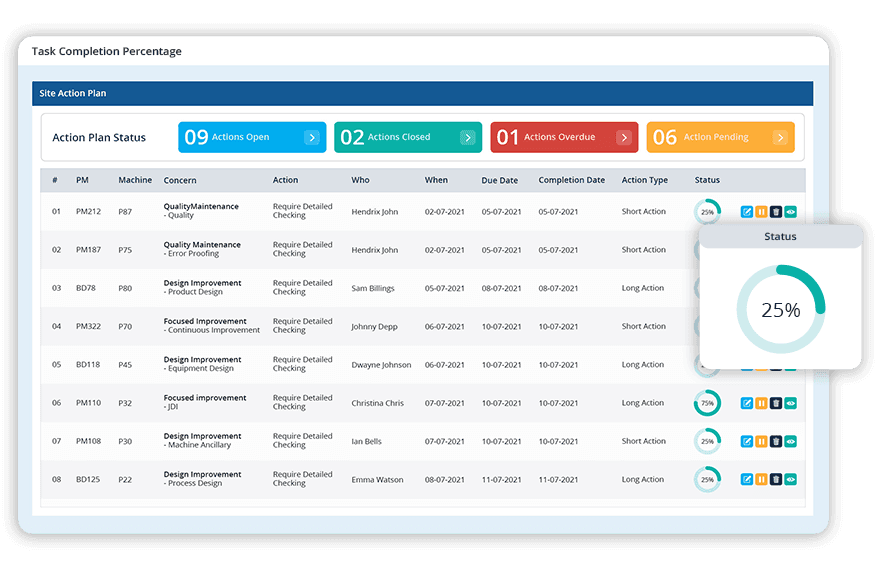Click the 25% progress ring for PM212
This screenshot has height=566, width=878.
(707, 212)
